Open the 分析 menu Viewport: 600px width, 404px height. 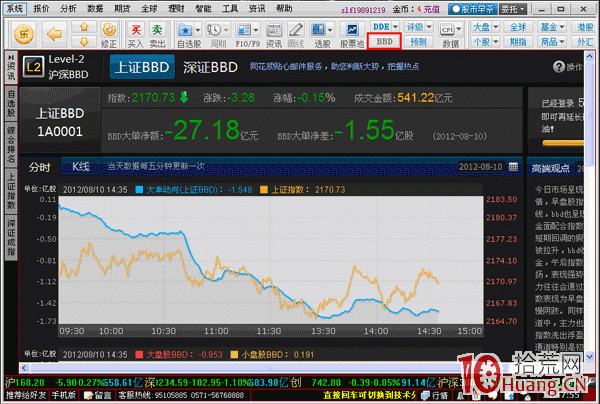pyautogui.click(x=68, y=8)
